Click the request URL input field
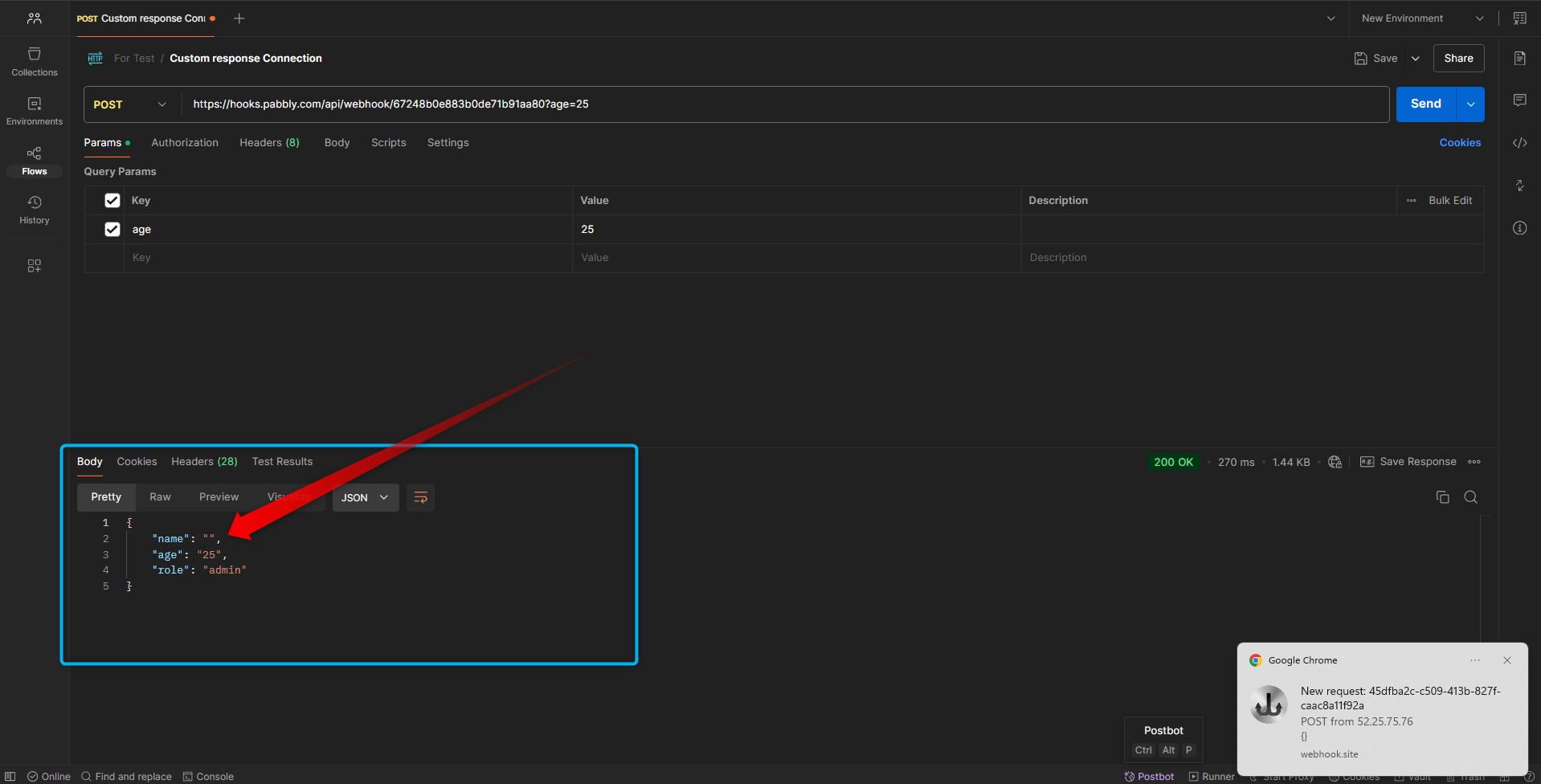The width and height of the screenshot is (1541, 784). point(786,104)
